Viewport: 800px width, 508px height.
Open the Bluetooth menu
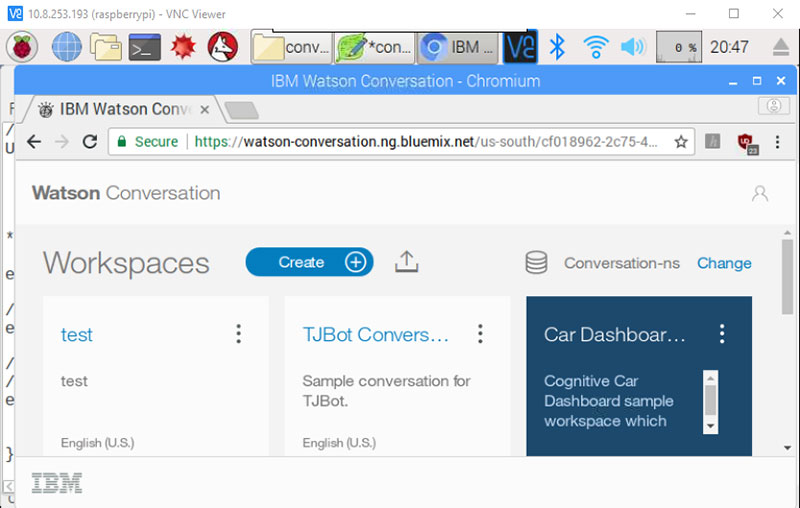coord(557,47)
